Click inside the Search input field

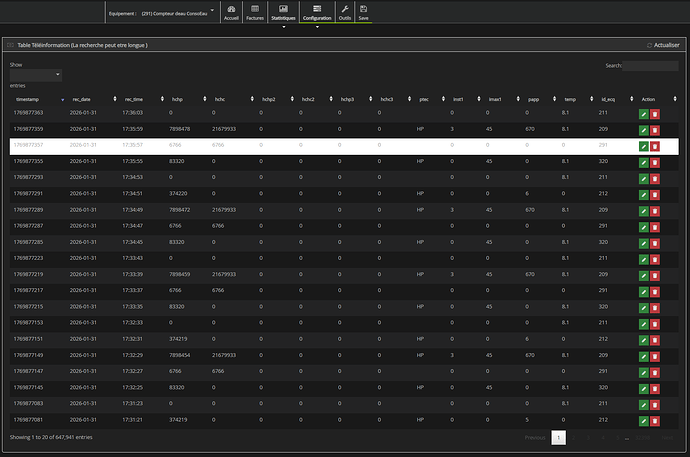[x=650, y=66]
